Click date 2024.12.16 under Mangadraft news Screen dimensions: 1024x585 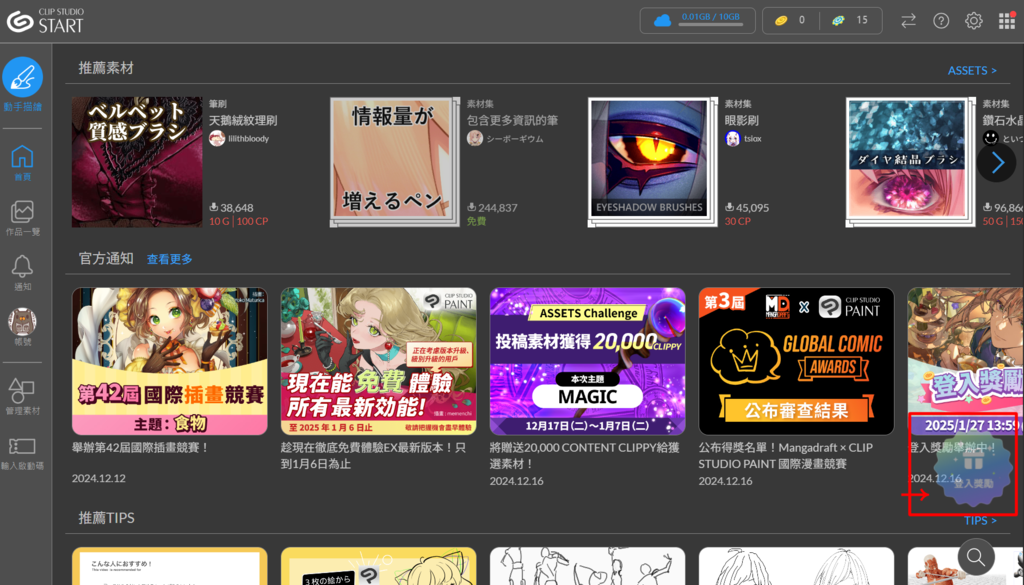pos(726,481)
